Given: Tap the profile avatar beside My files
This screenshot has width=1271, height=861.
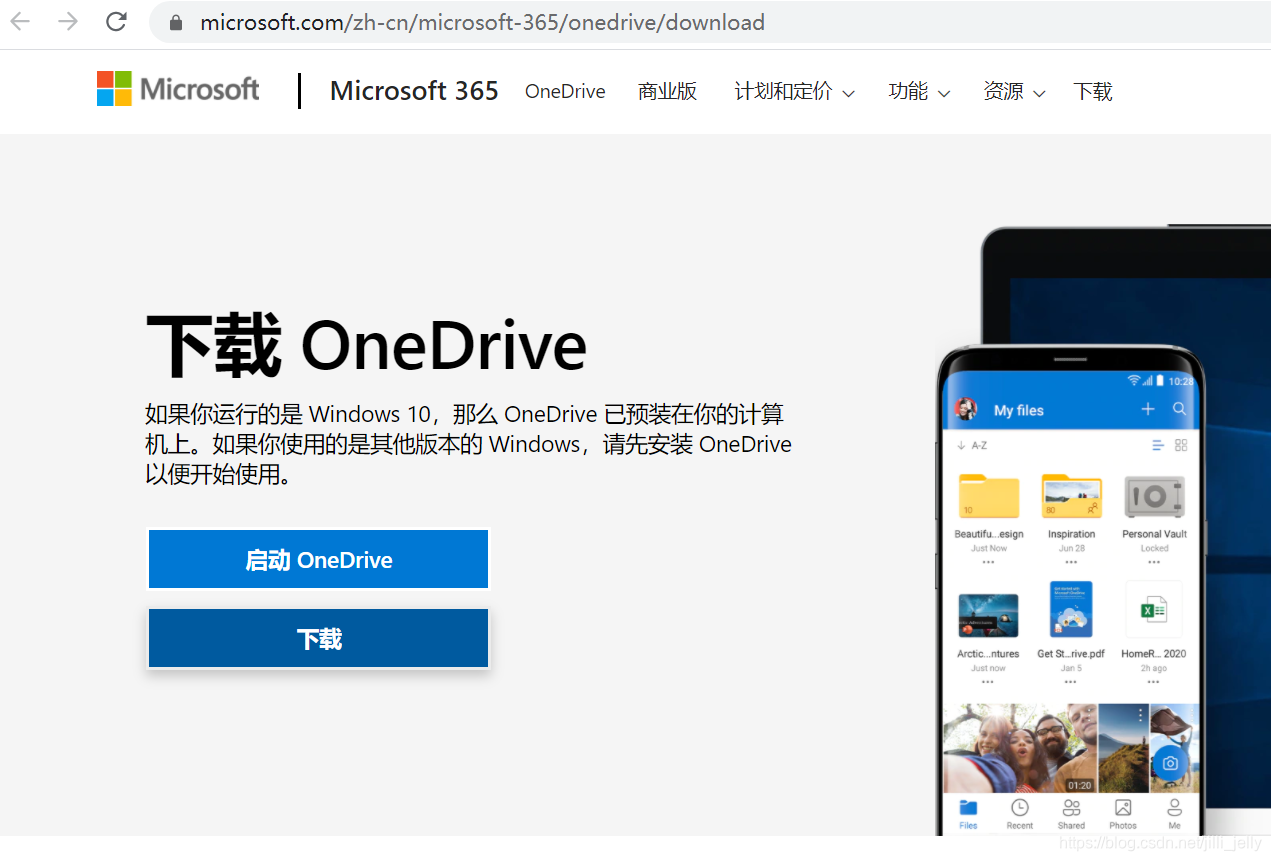Looking at the screenshot, I should (966, 409).
